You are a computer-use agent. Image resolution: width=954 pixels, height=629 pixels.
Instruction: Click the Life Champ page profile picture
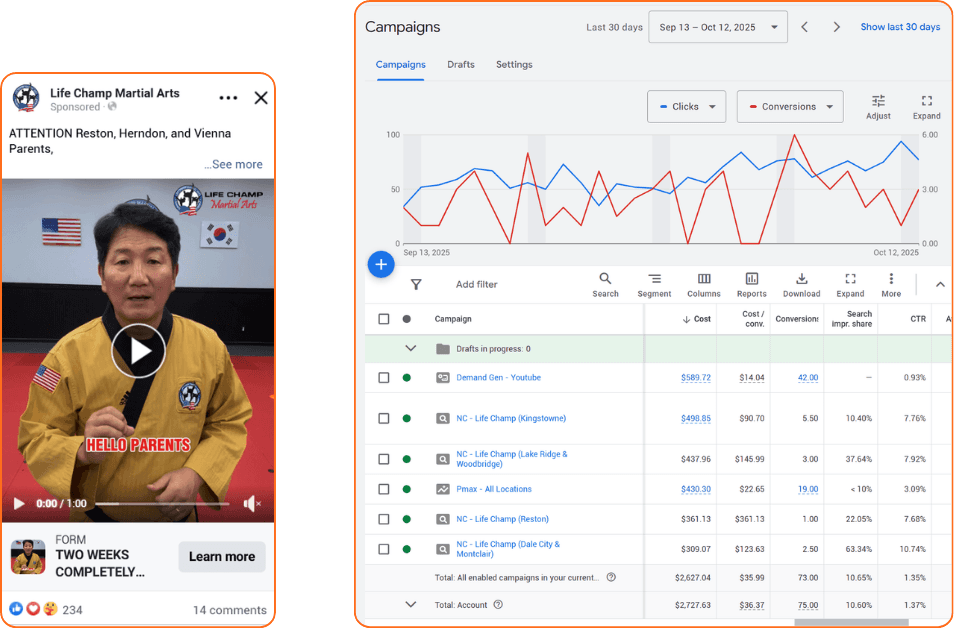coord(26,98)
